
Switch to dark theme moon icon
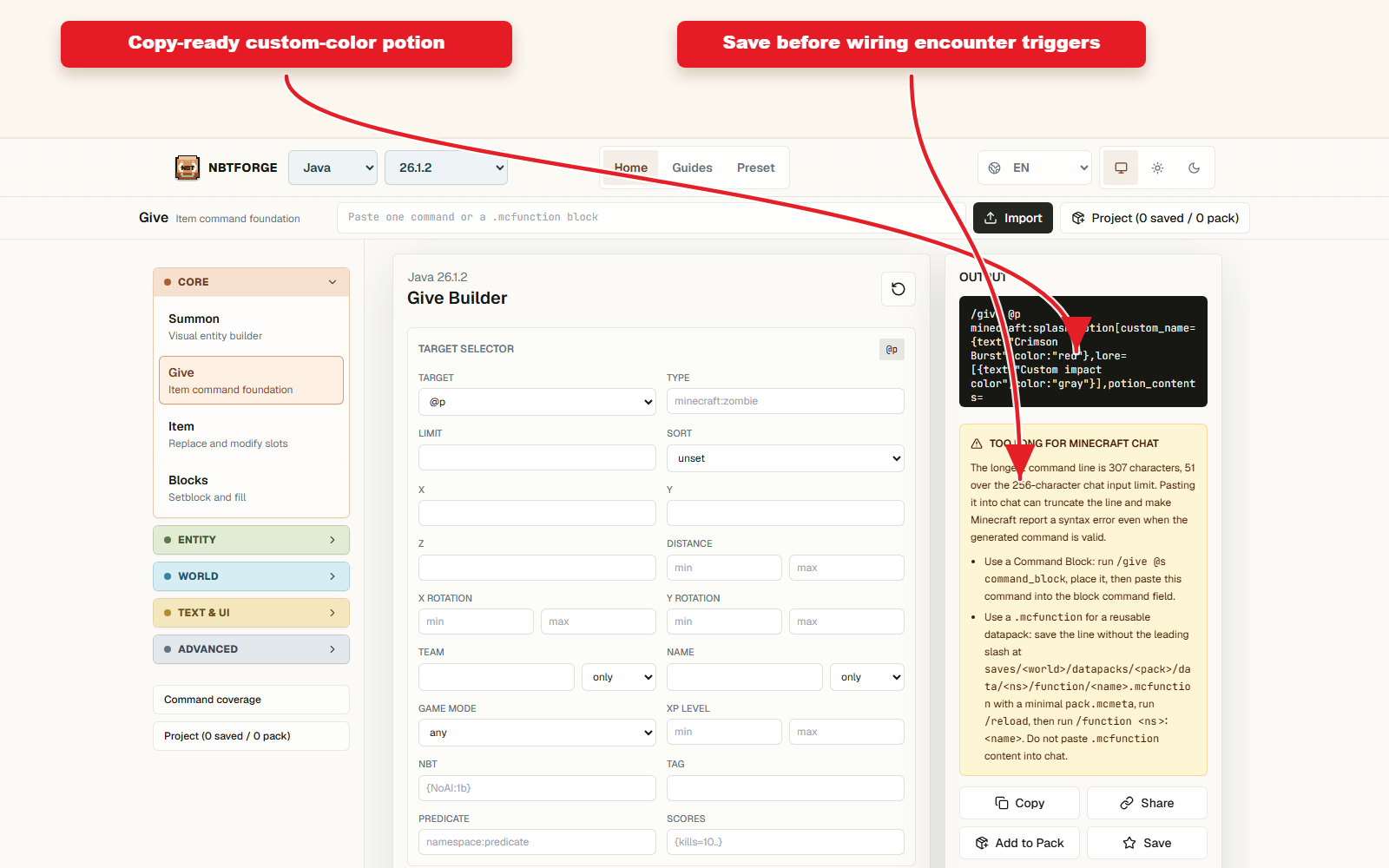point(1194,168)
